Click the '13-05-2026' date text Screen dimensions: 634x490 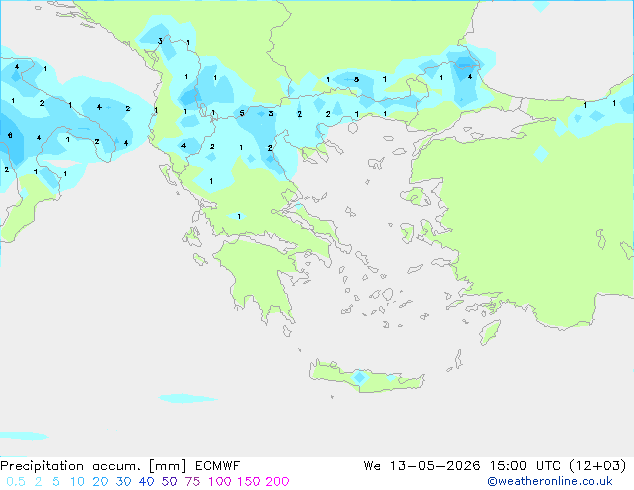[435, 466]
